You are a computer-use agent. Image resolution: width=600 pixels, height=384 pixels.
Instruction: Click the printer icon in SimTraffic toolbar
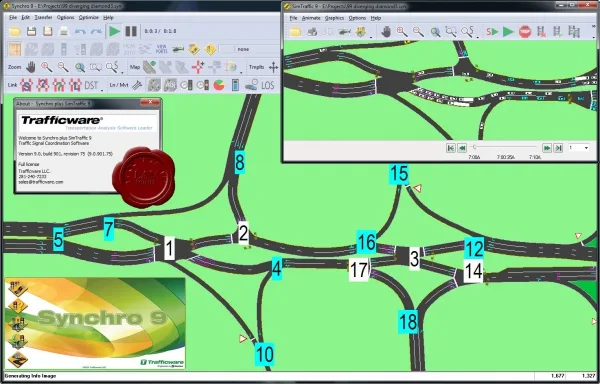tap(312, 32)
